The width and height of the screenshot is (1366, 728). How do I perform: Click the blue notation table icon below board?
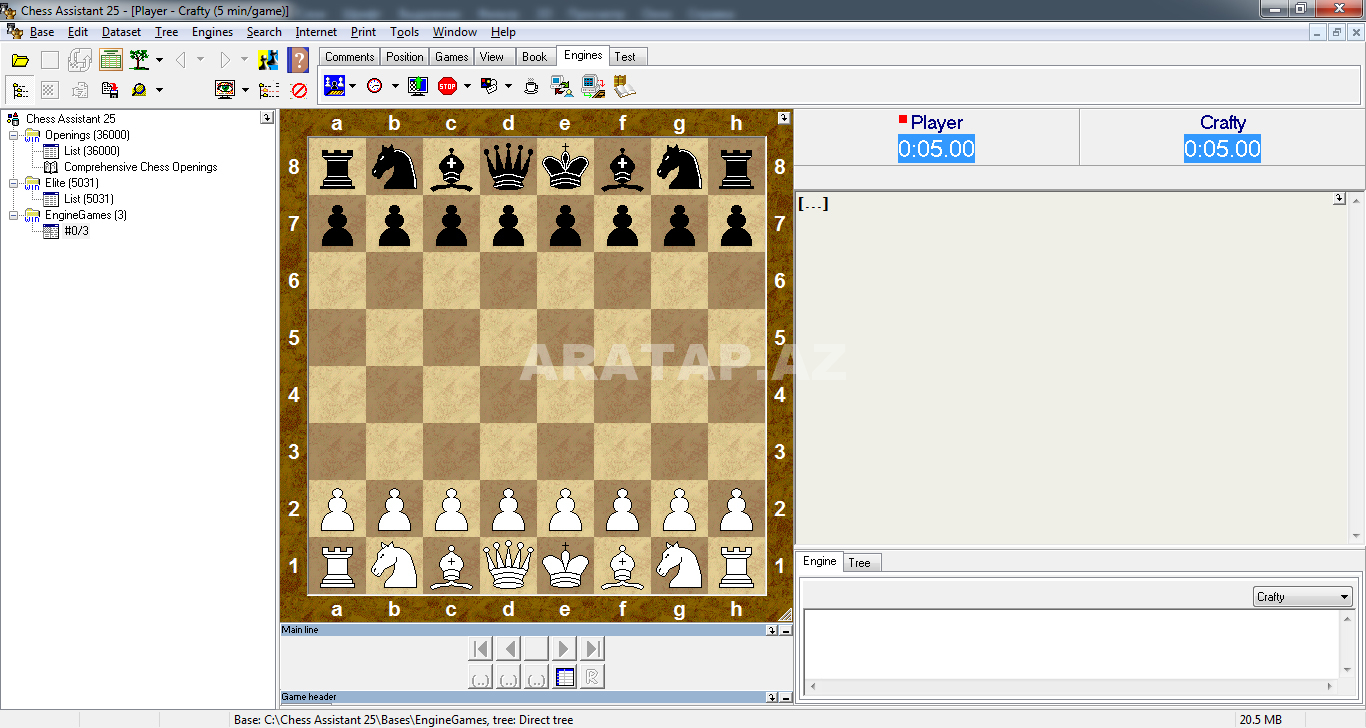(564, 677)
